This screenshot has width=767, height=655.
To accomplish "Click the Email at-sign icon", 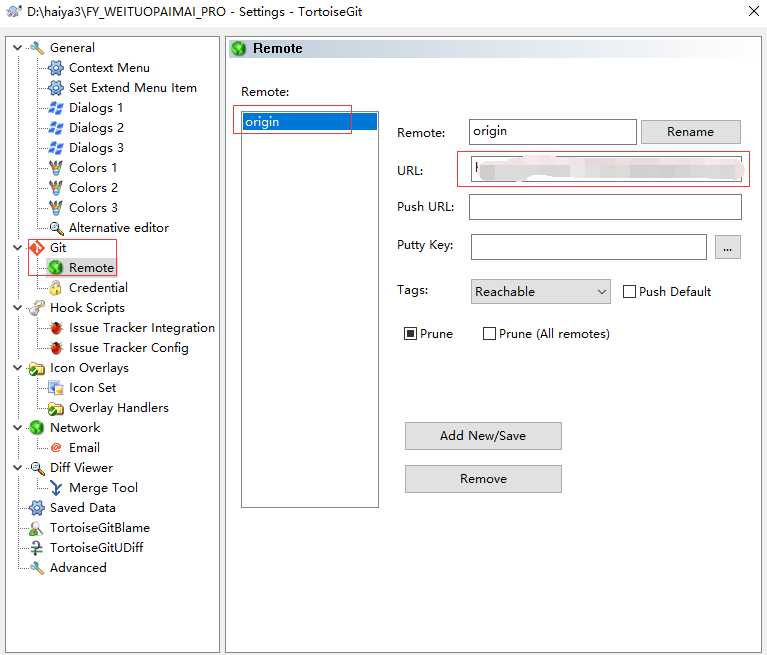I will 56,448.
